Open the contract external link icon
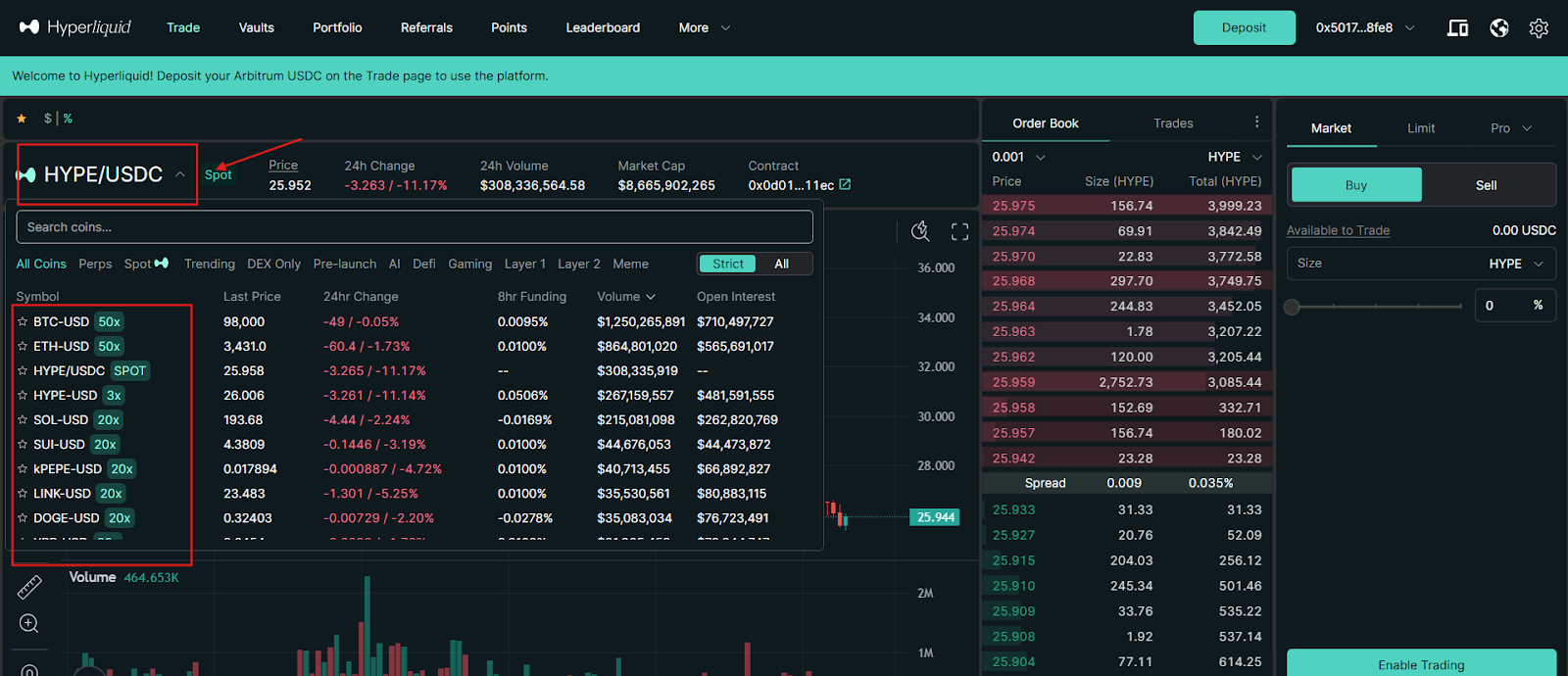1568x676 pixels. [846, 185]
